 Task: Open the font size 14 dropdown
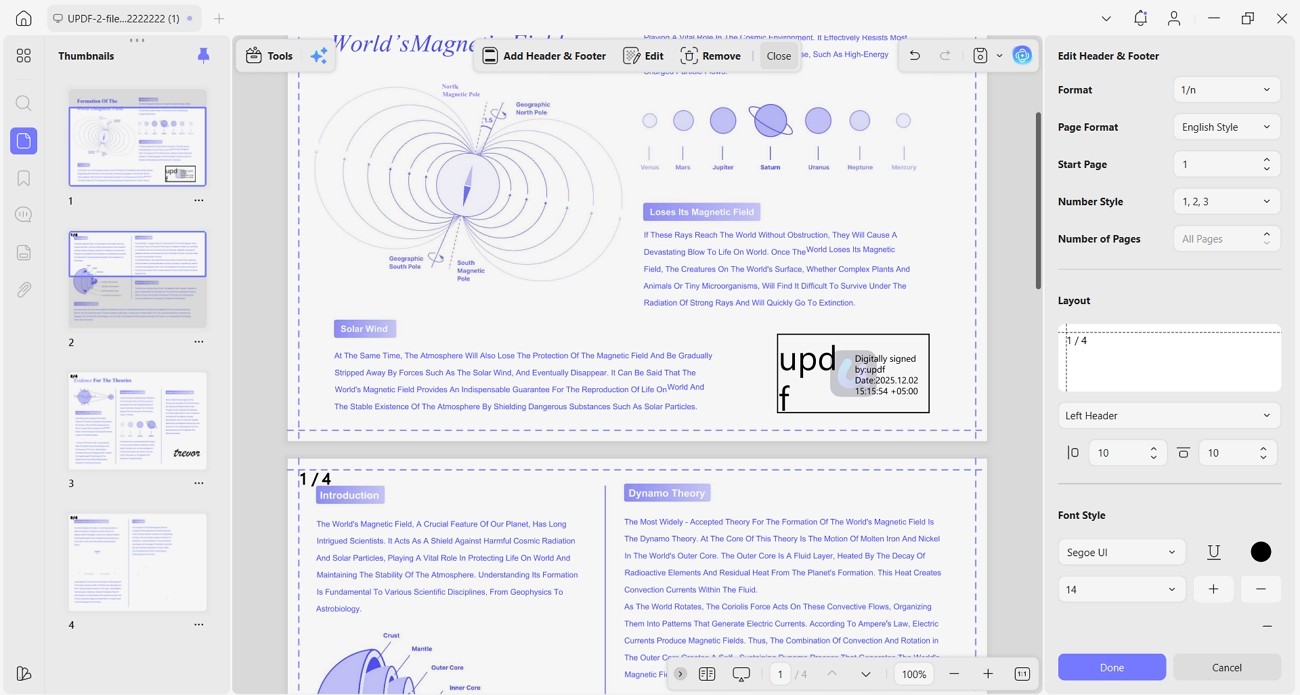(x=1121, y=589)
